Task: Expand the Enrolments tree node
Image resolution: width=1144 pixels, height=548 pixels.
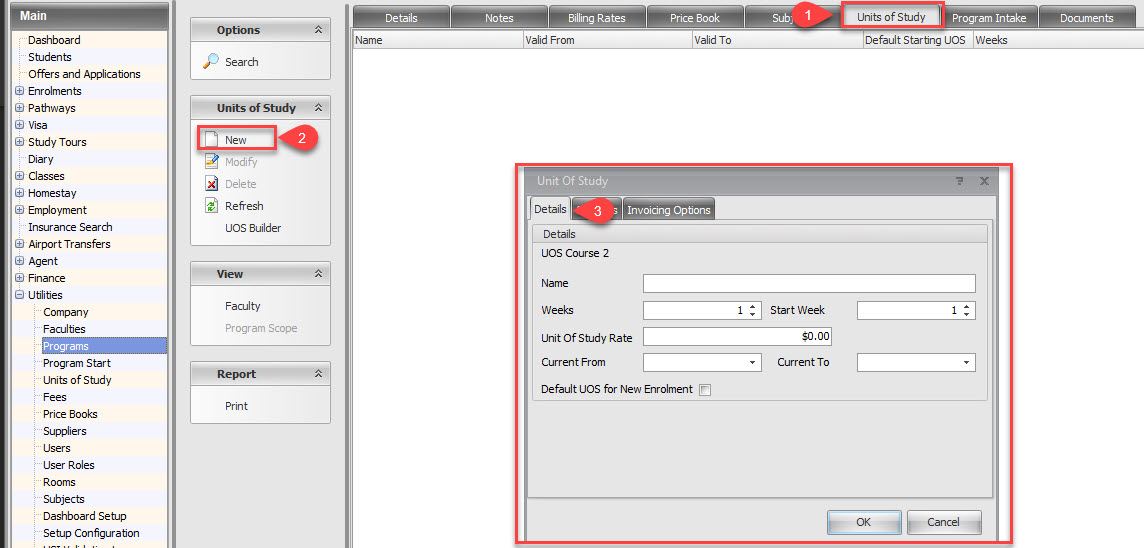Action: 19,91
